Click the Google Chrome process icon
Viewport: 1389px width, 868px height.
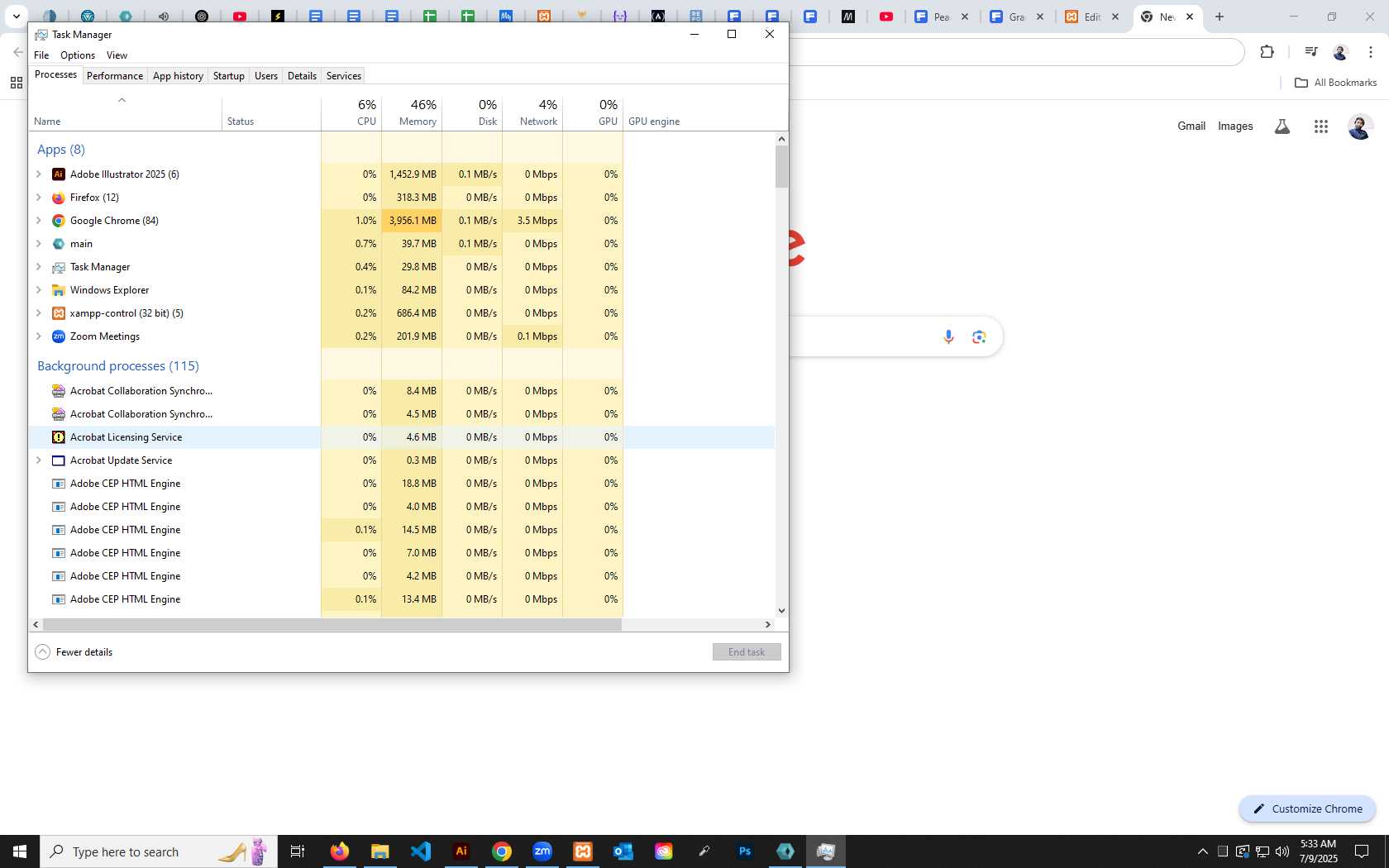point(59,221)
